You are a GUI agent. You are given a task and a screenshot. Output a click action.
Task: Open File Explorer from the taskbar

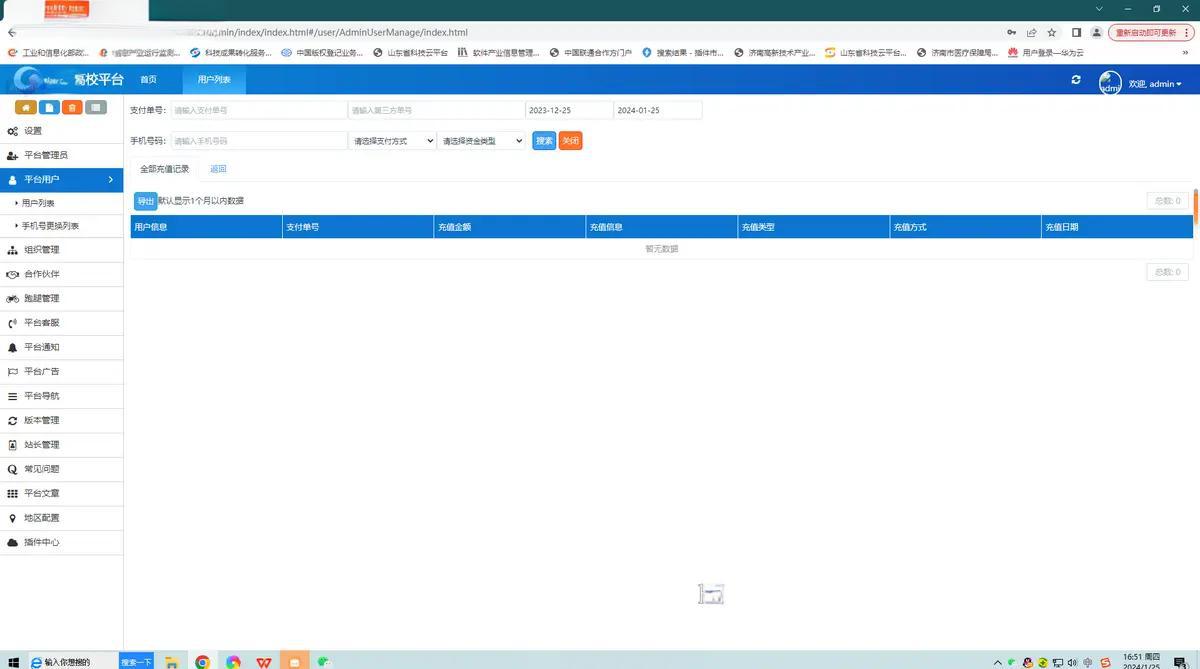[171, 662]
